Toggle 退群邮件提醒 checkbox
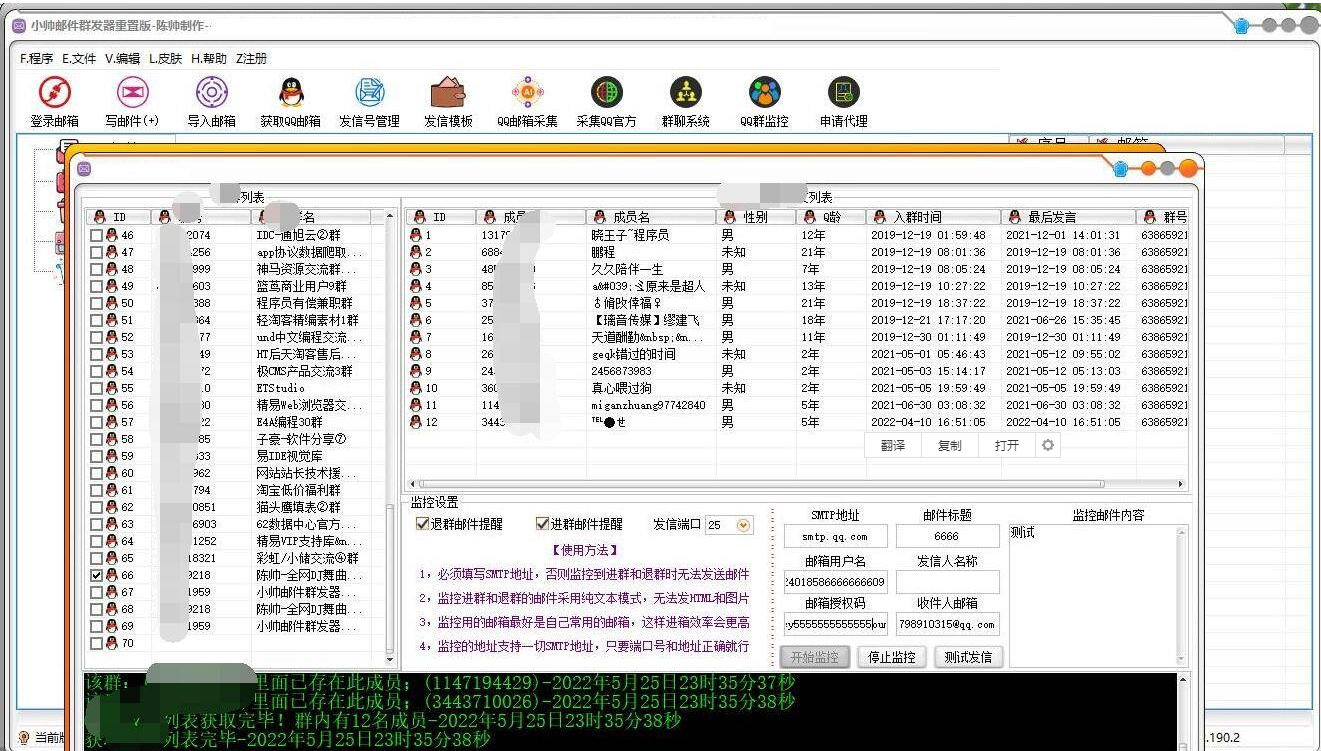 click(x=422, y=524)
